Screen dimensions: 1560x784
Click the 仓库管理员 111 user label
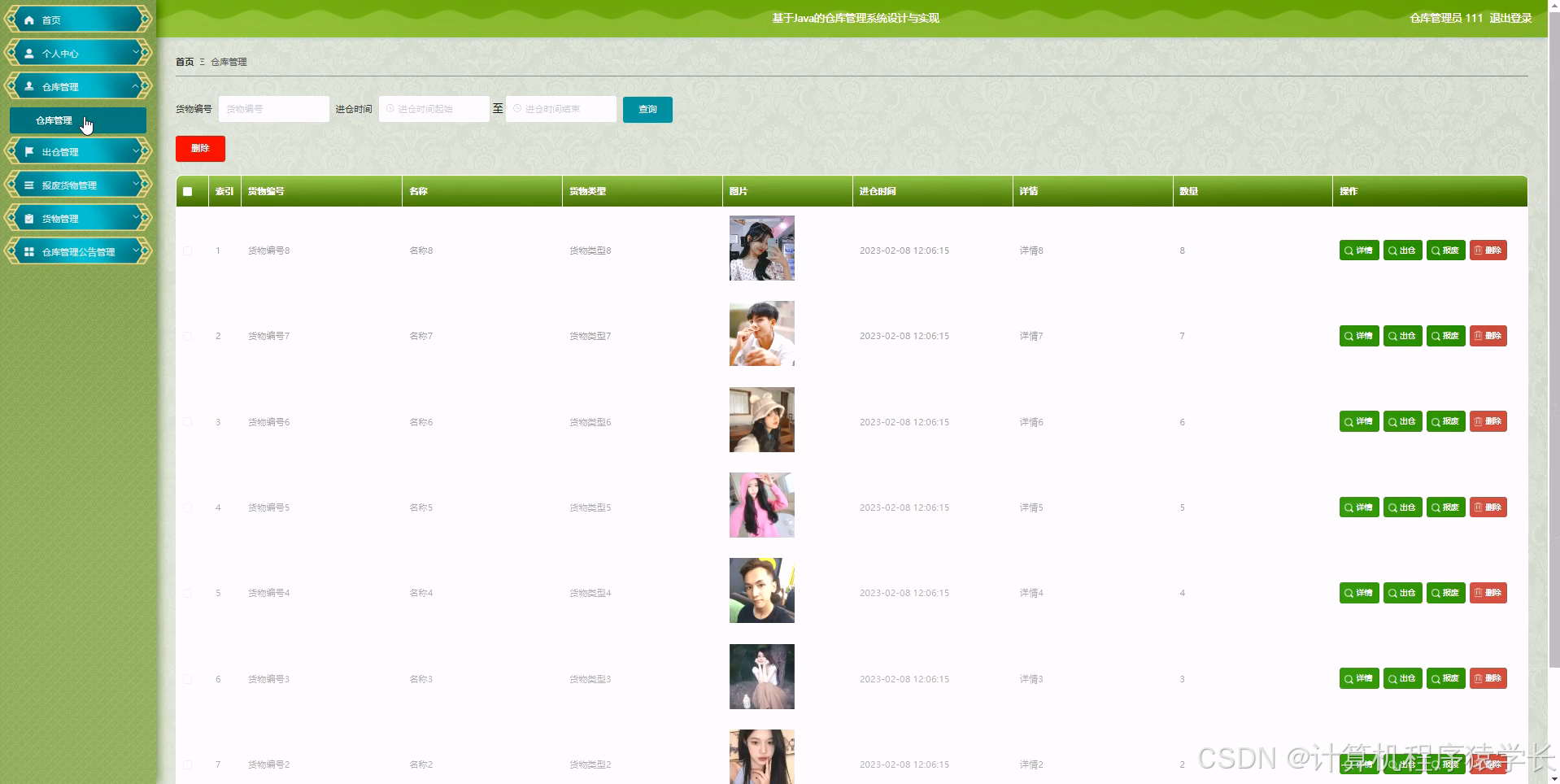[x=1446, y=18]
